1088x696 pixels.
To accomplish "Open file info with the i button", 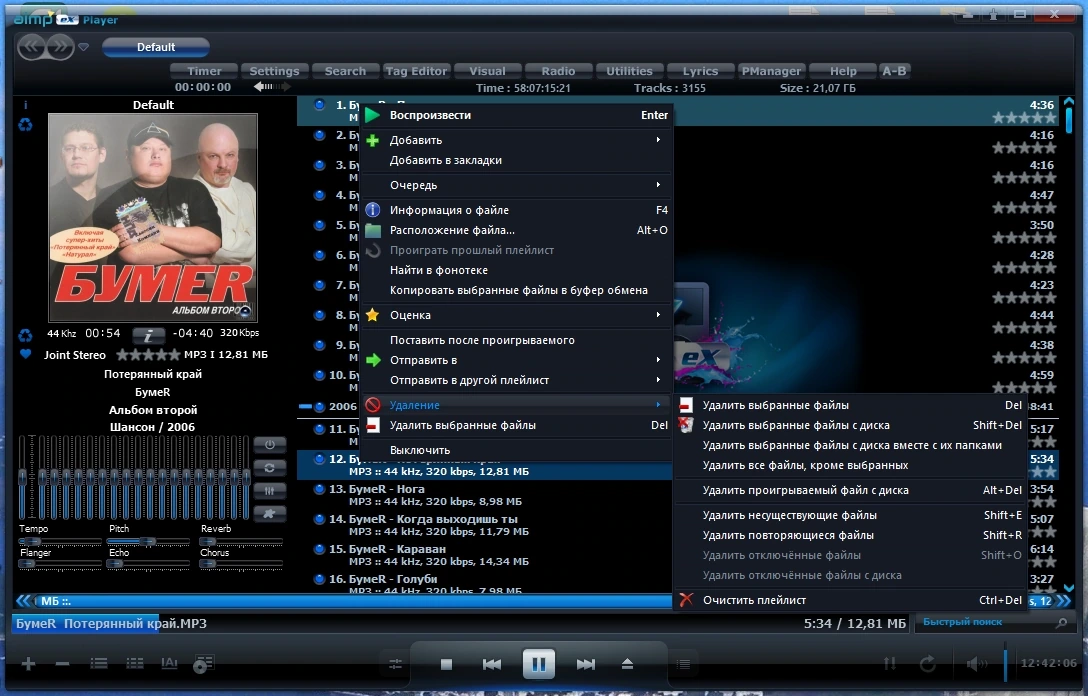I will click(x=148, y=335).
